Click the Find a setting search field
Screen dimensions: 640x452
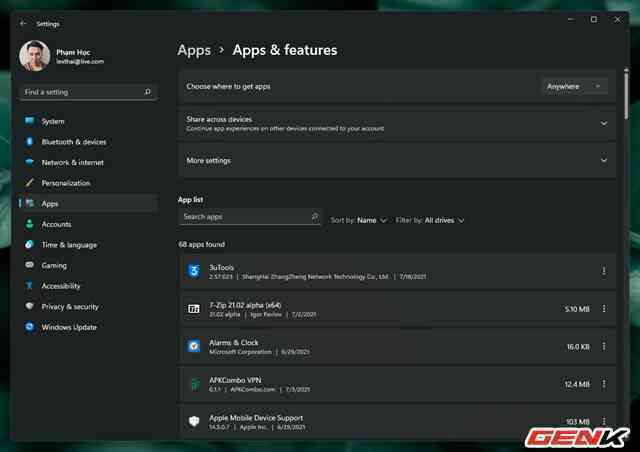[88, 92]
